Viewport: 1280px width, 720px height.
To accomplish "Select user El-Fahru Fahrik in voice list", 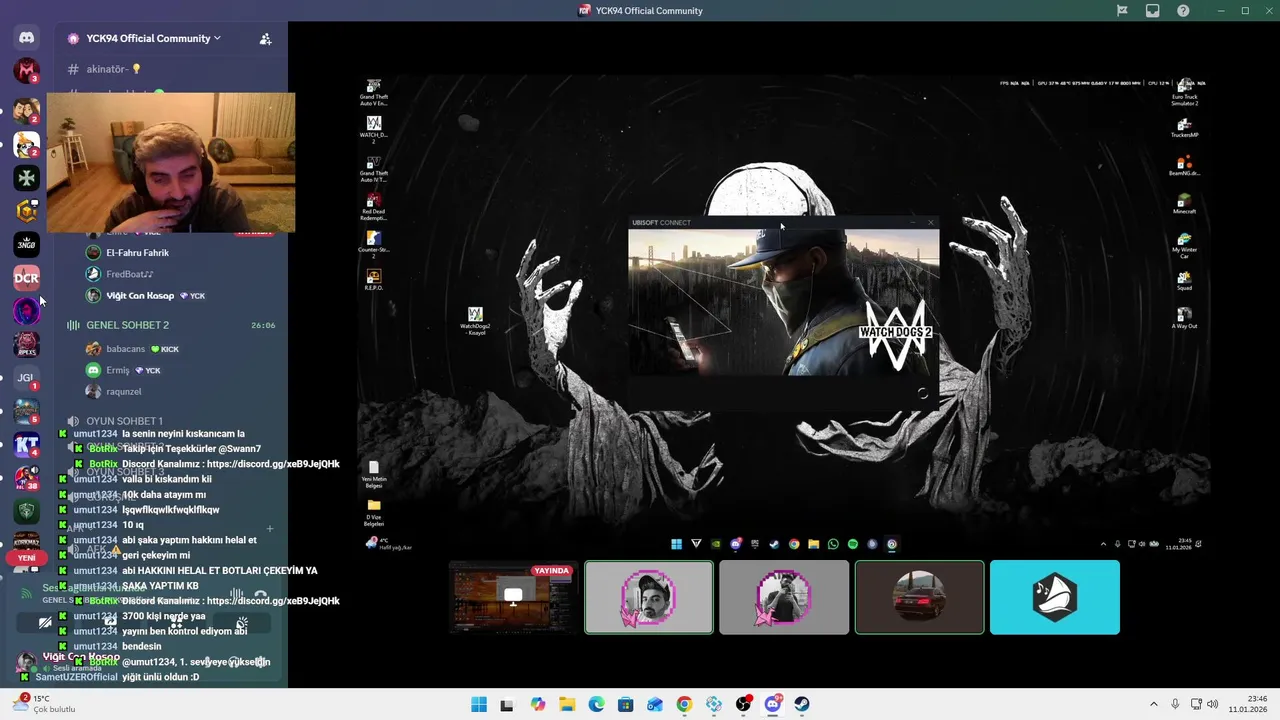I will [137, 253].
